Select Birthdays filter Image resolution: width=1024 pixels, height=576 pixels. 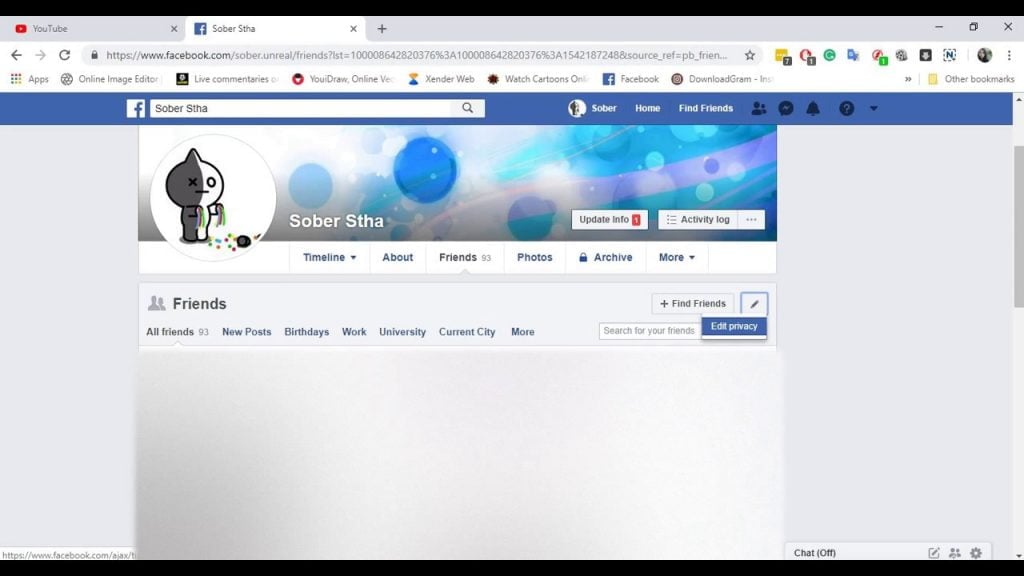tap(306, 332)
